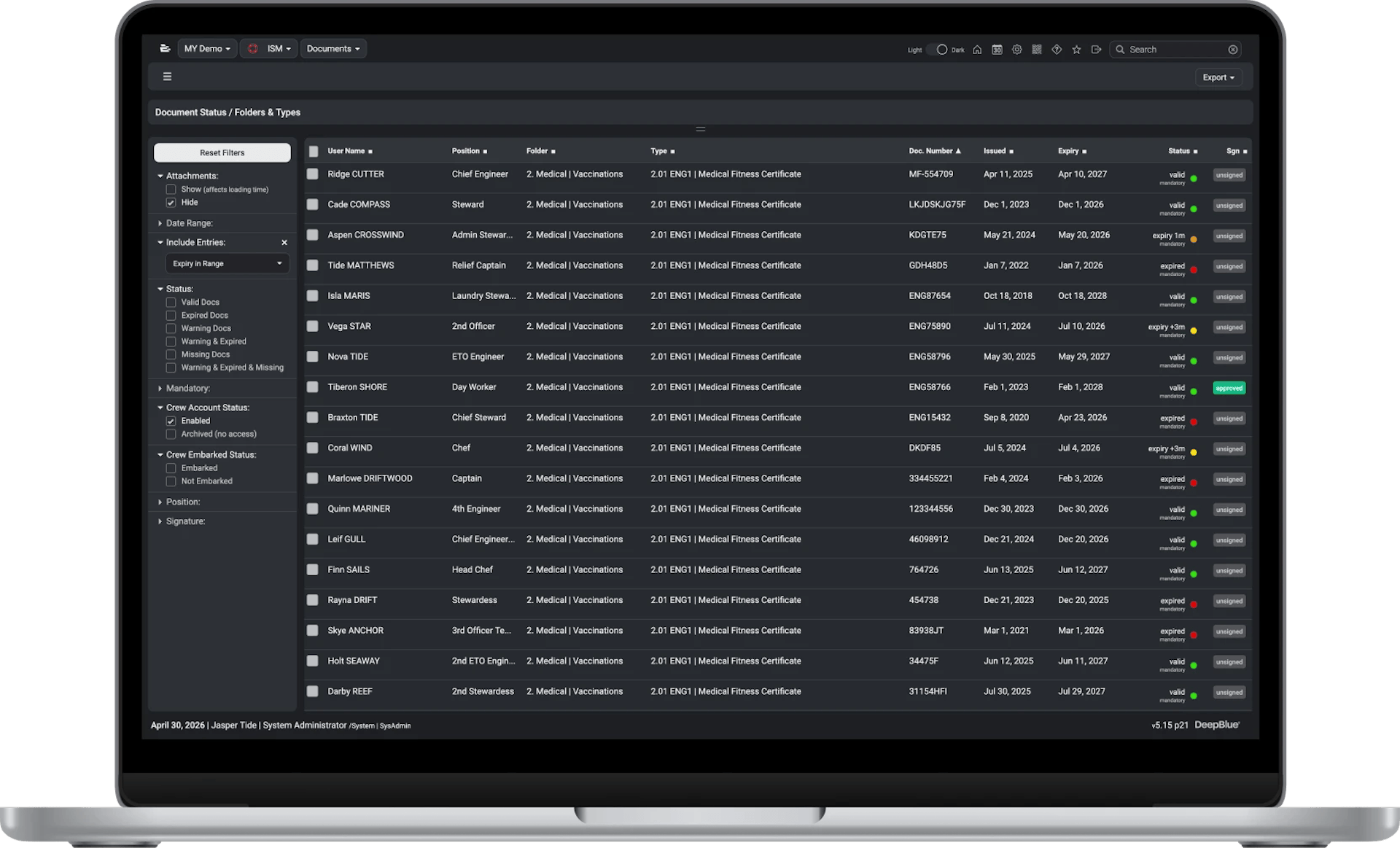The image size is (1400, 848).
Task: Open the ISM module dropdown
Action: [x=268, y=49]
